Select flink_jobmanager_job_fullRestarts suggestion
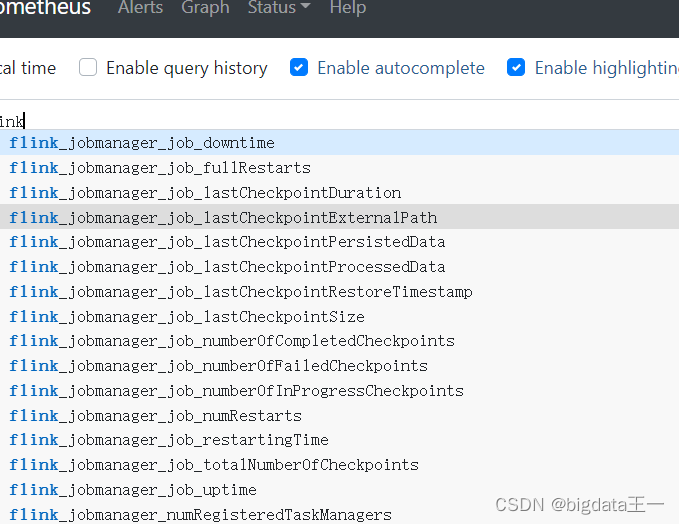679x524 pixels. (x=340, y=168)
